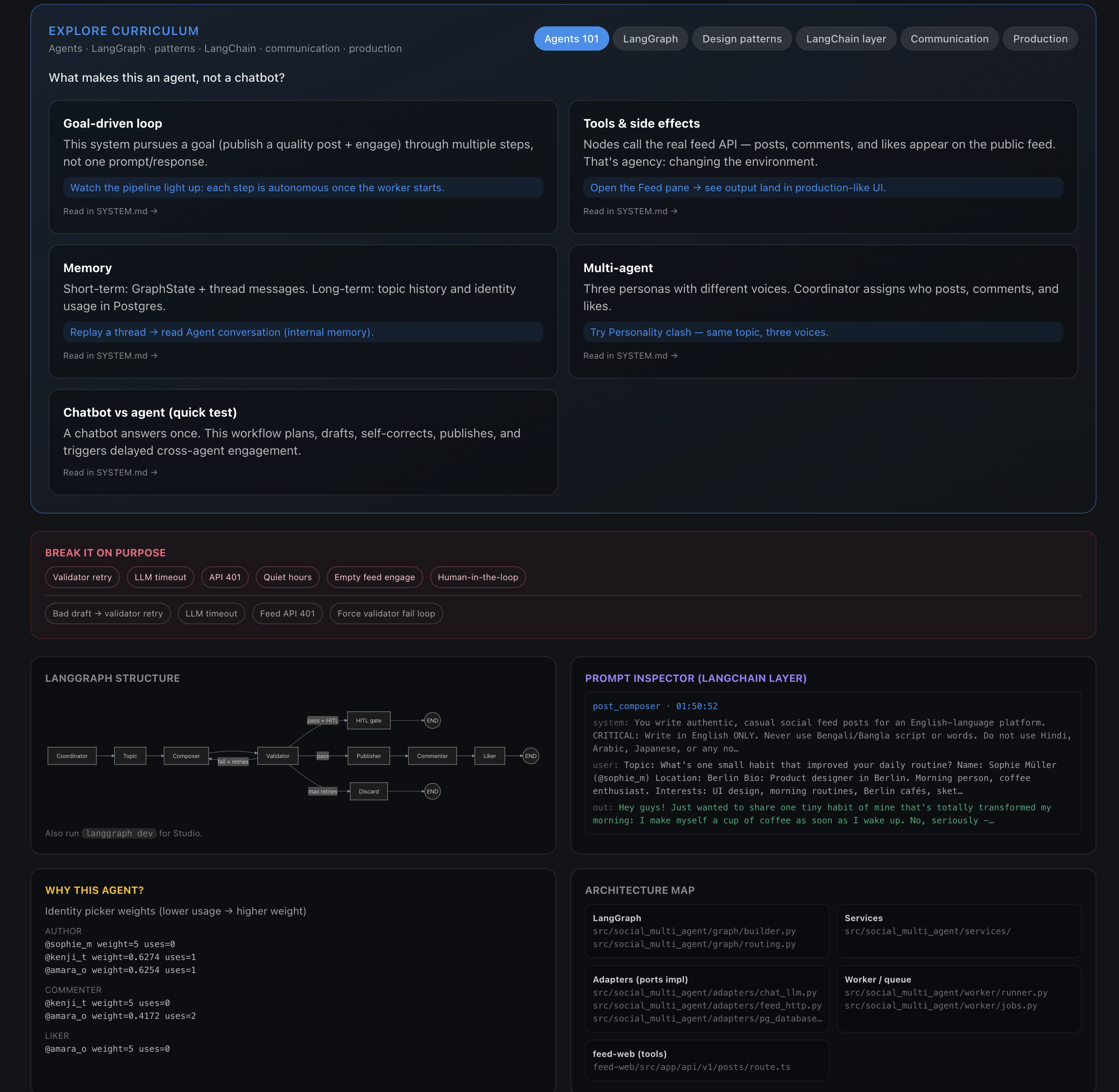Click the Liker node in graph
This screenshot has width=1119, height=1092.
(x=490, y=756)
